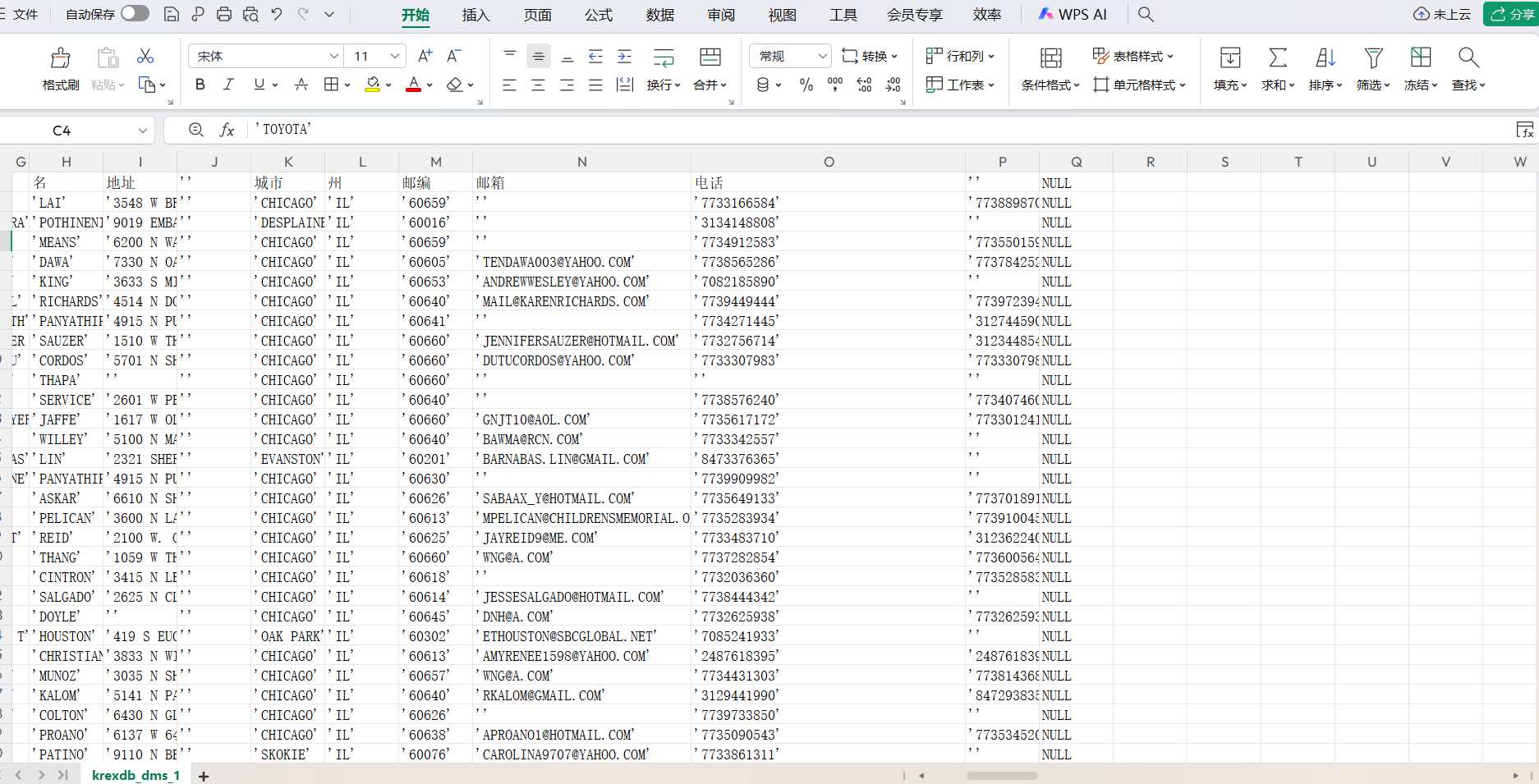
Task: Select the krexdb_dms_1 sheet tab
Action: pos(136,775)
